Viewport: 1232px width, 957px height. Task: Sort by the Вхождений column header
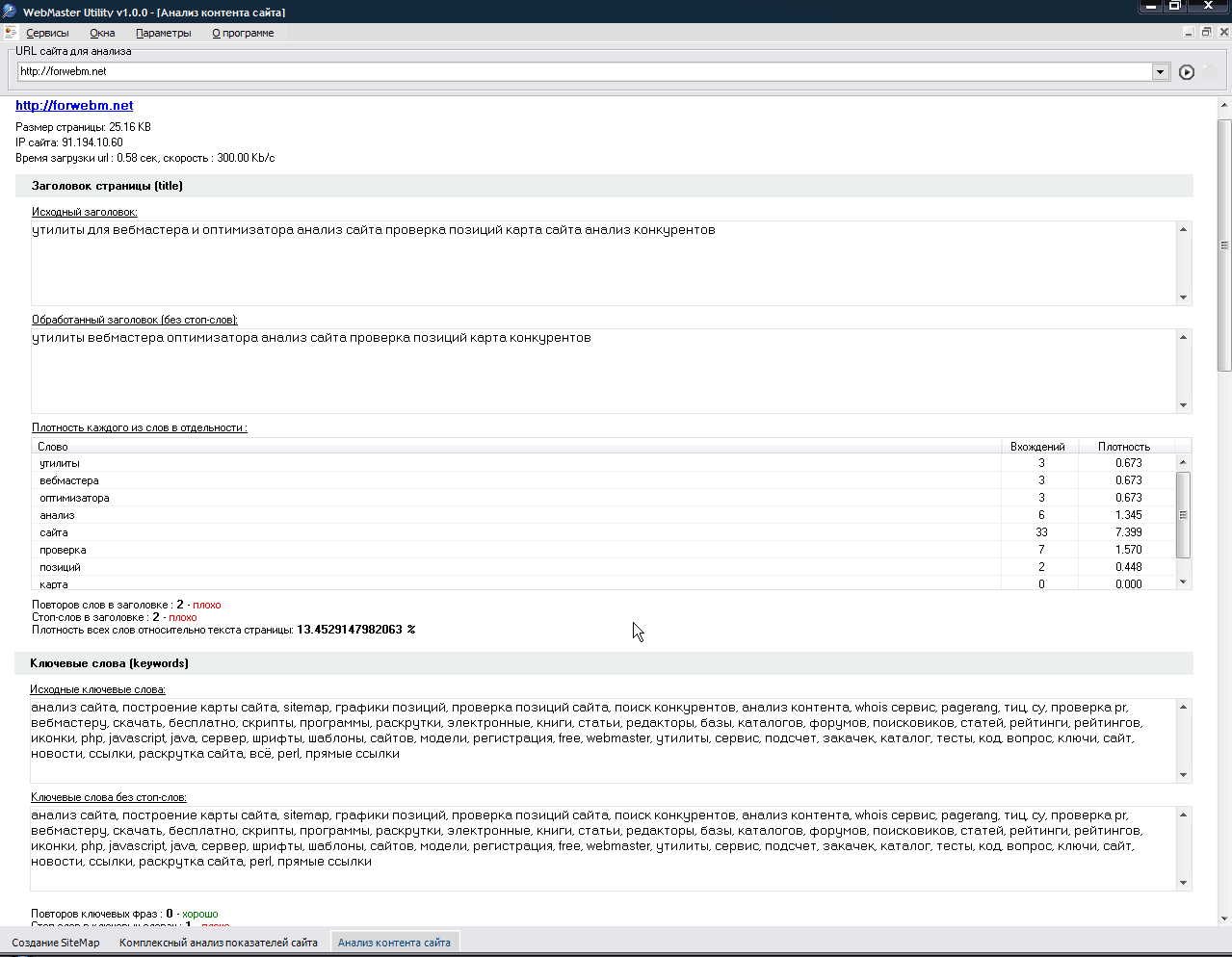coord(1036,447)
